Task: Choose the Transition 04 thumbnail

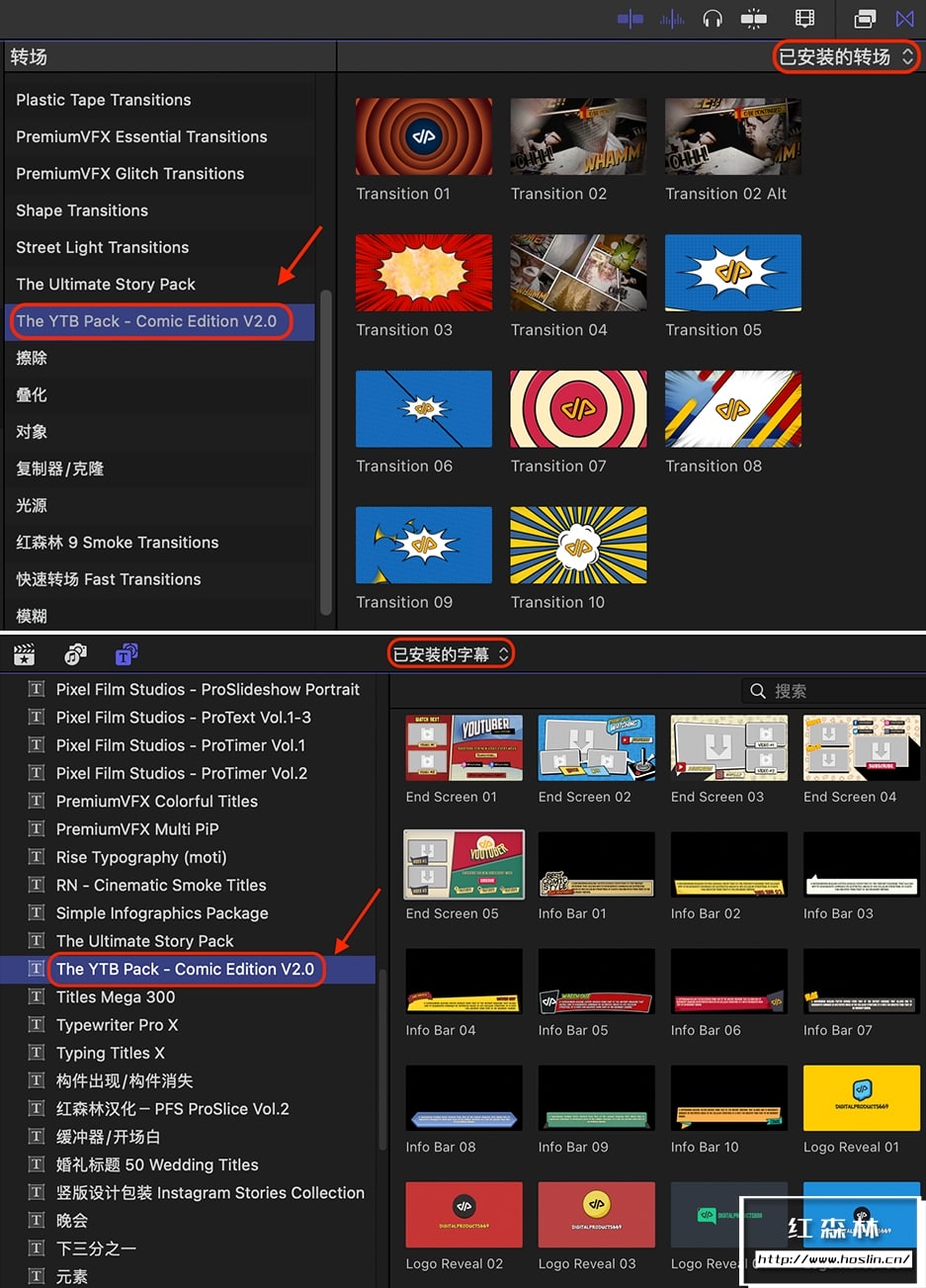Action: coord(578,273)
